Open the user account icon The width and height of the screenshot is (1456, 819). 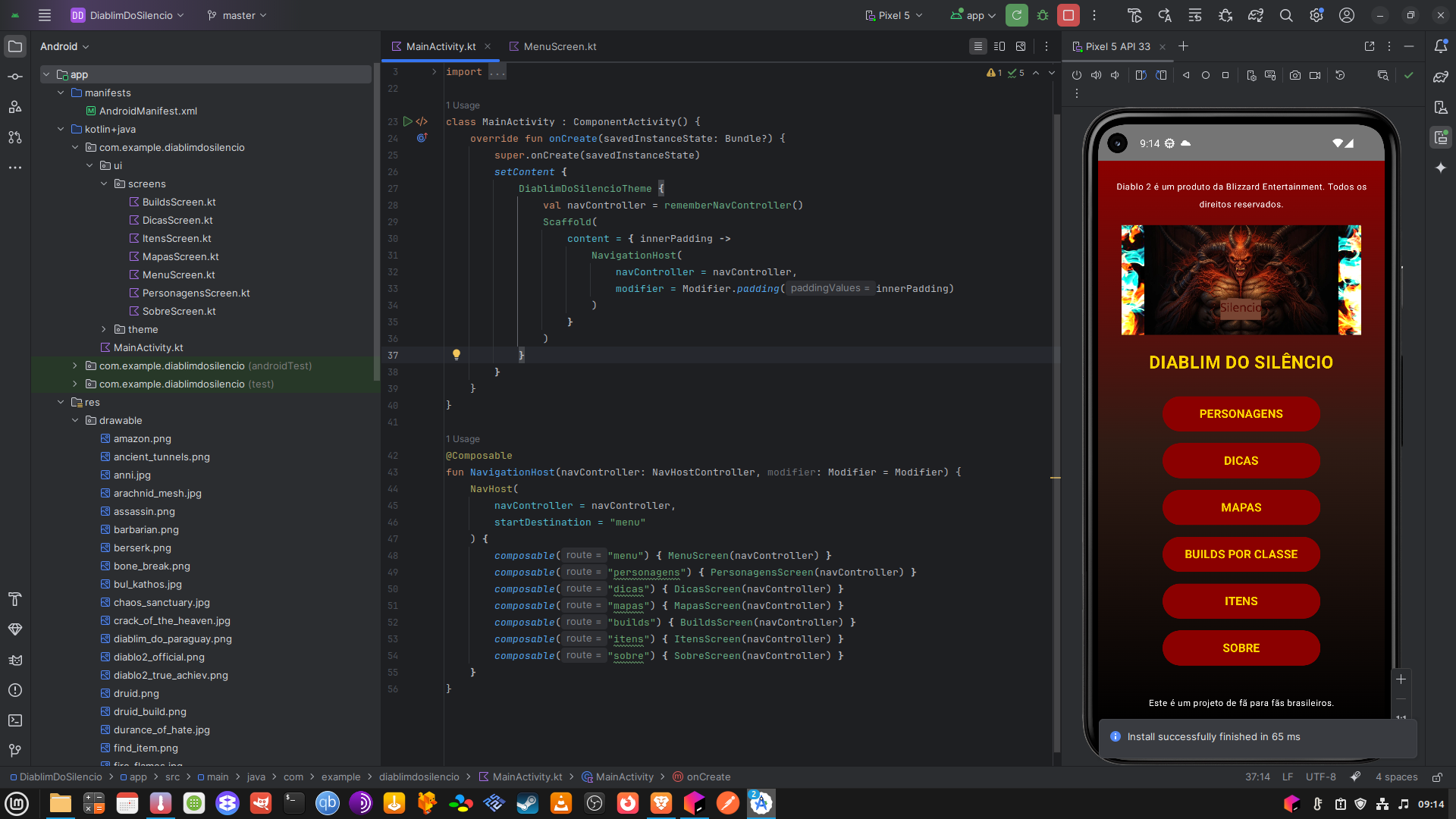[1347, 15]
